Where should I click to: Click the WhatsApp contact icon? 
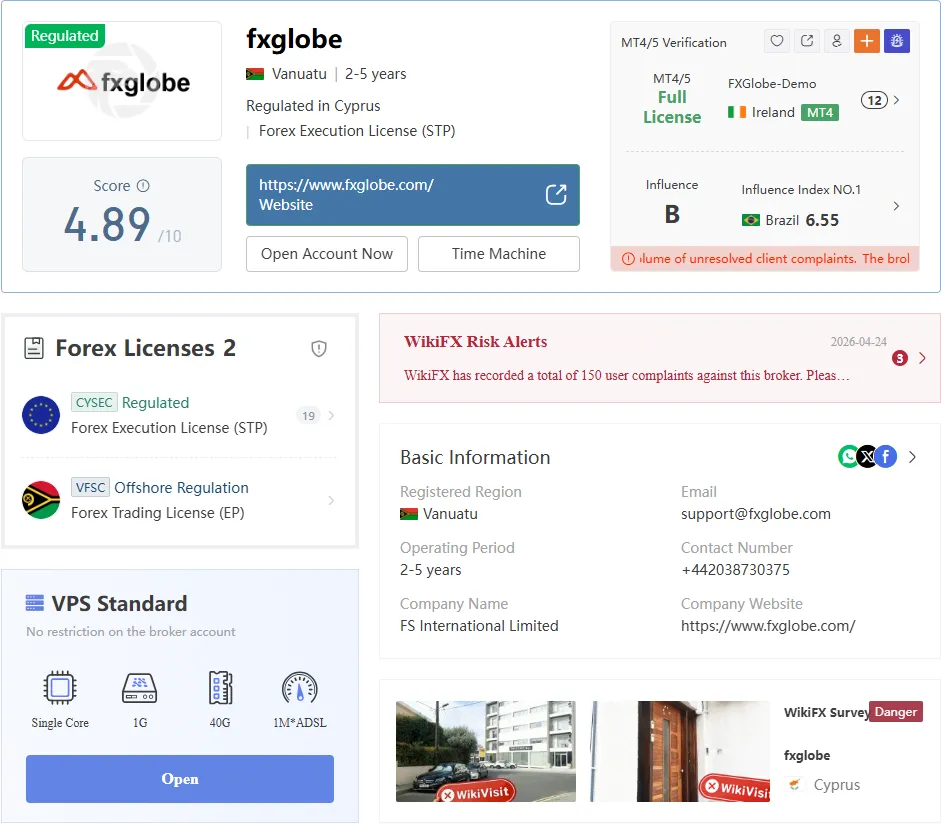coord(849,457)
